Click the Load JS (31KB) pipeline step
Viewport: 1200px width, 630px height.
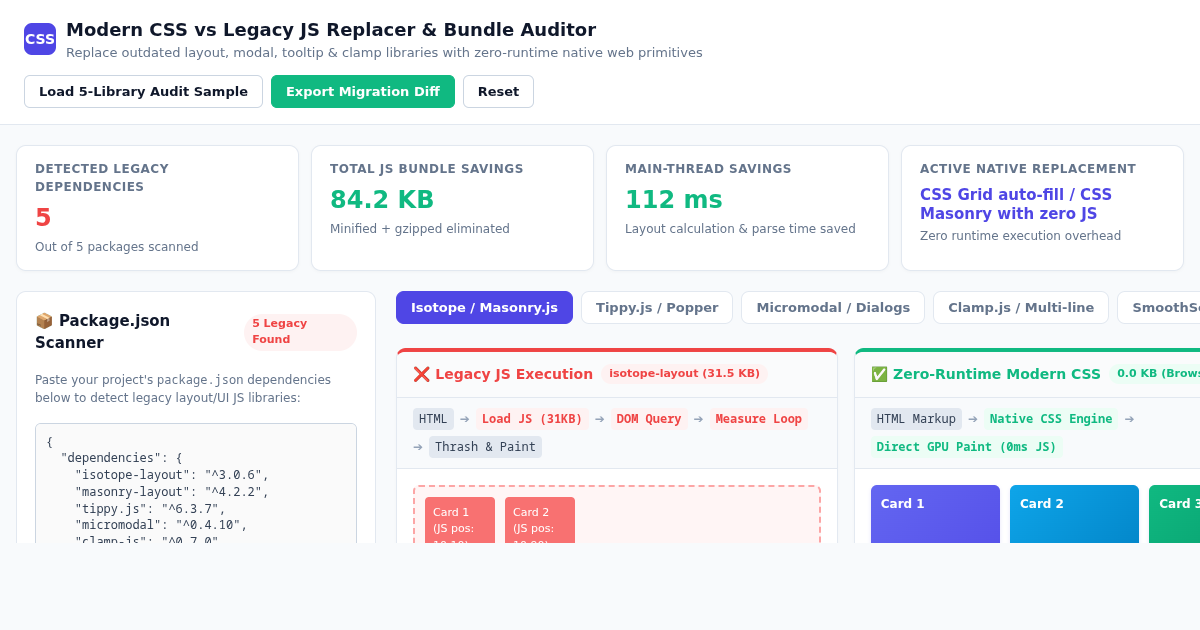tap(532, 419)
